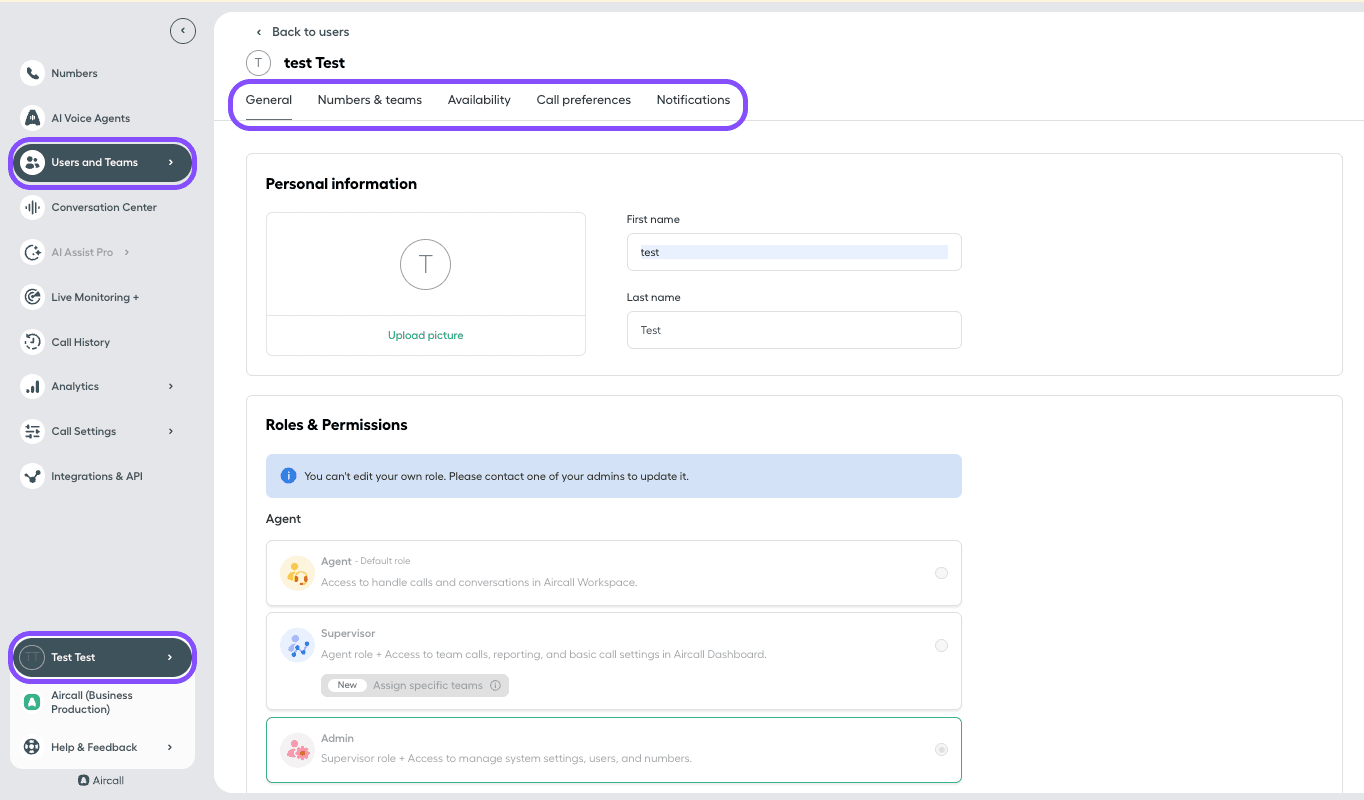Viewport: 1364px width, 800px height.
Task: Open the info tooltip beside Assign specific teams
Action: click(x=497, y=685)
